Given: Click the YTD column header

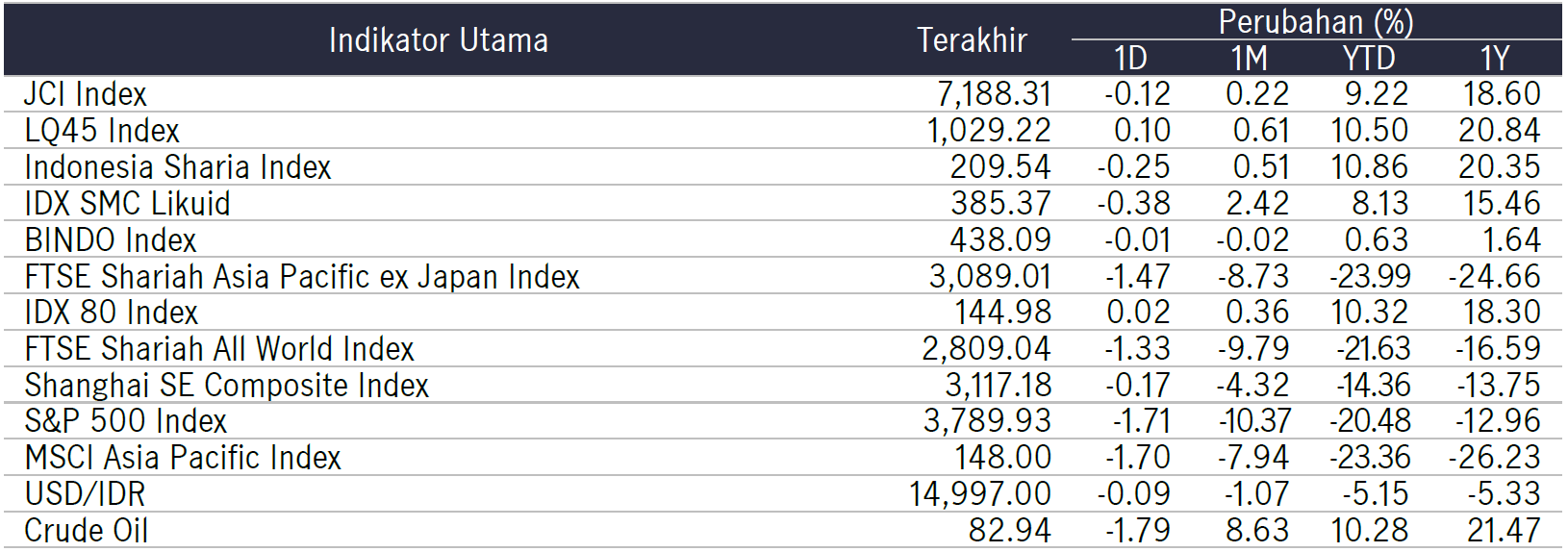Looking at the screenshot, I should [x=1368, y=59].
